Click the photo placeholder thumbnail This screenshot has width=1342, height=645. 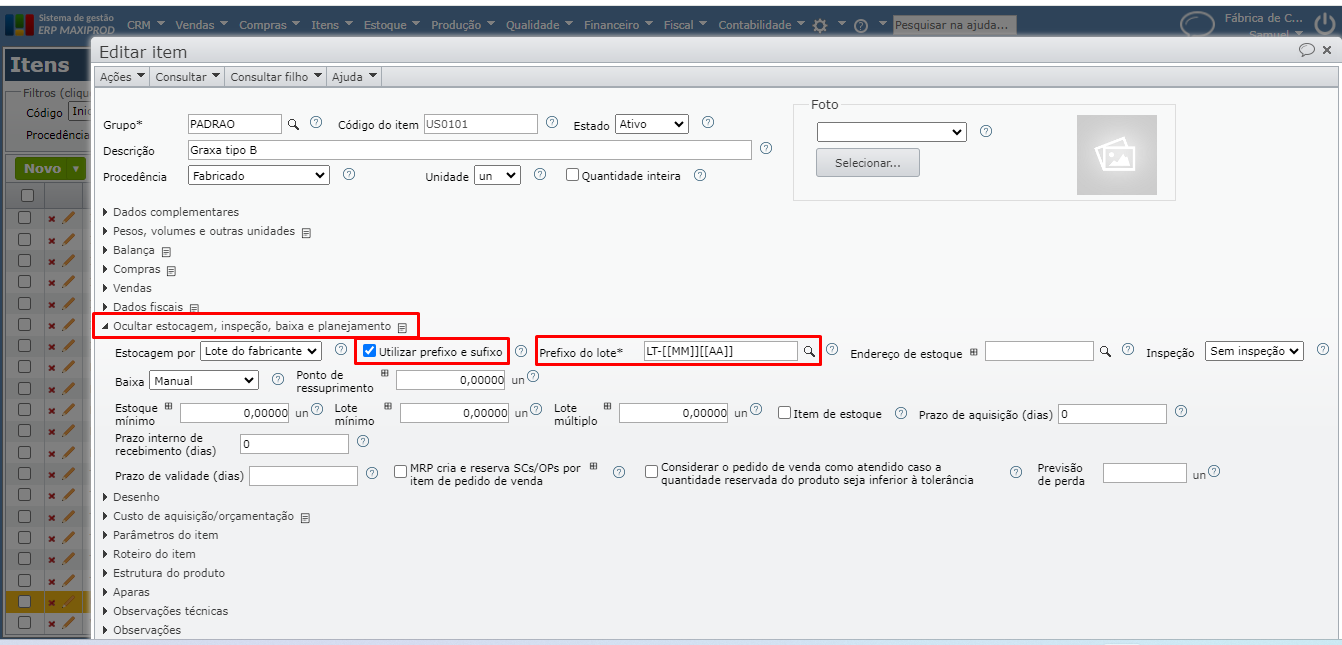[x=1116, y=155]
